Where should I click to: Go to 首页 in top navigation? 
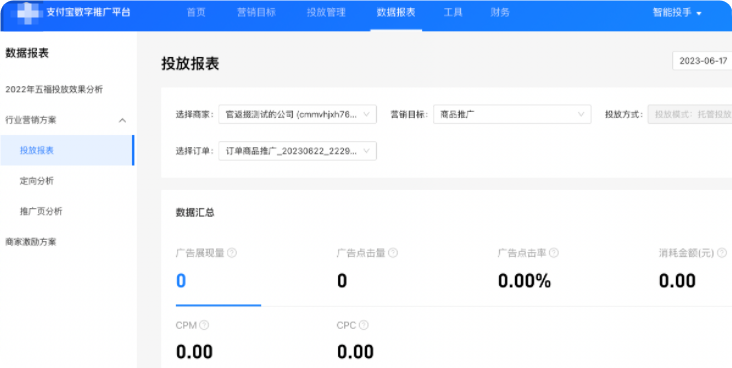[196, 13]
